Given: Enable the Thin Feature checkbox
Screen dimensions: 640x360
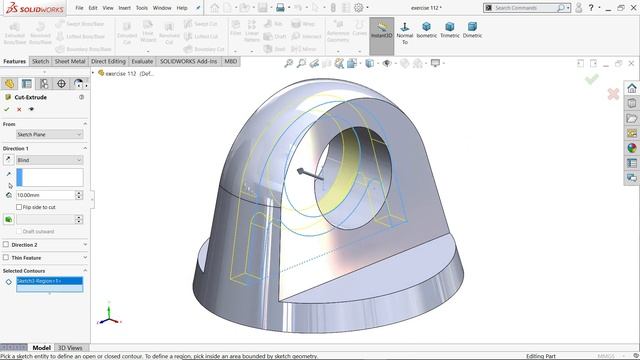Looking at the screenshot, I should (6, 258).
